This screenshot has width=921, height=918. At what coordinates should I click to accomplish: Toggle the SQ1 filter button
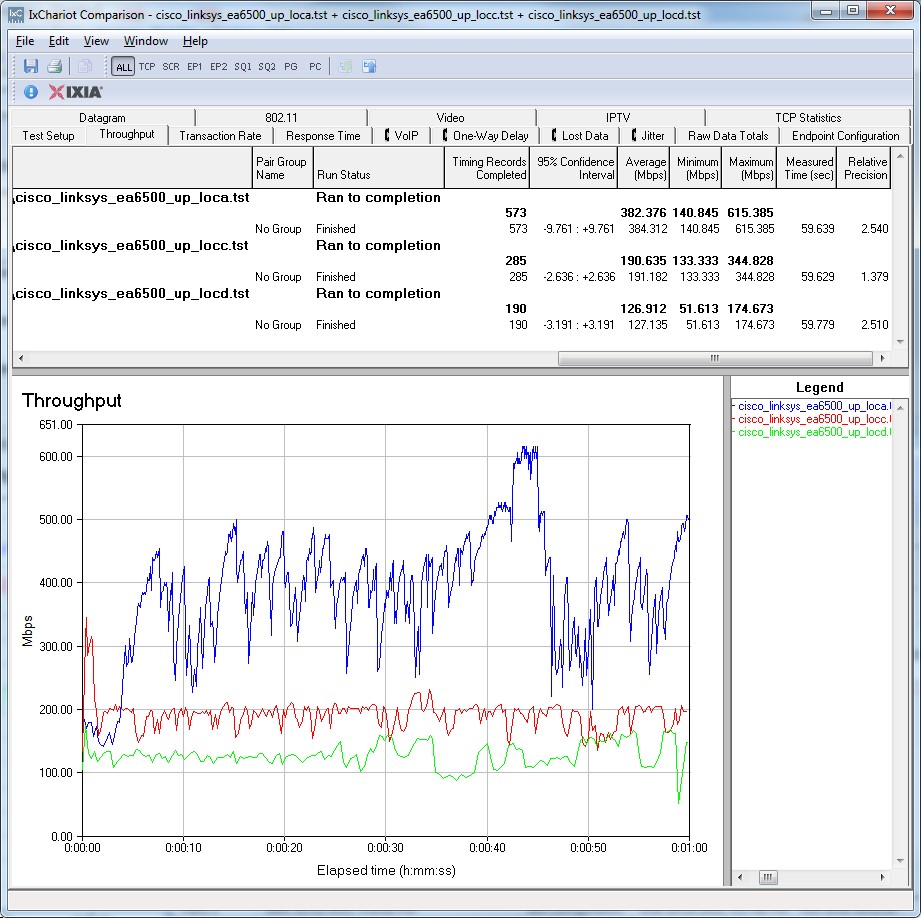pyautogui.click(x=243, y=66)
